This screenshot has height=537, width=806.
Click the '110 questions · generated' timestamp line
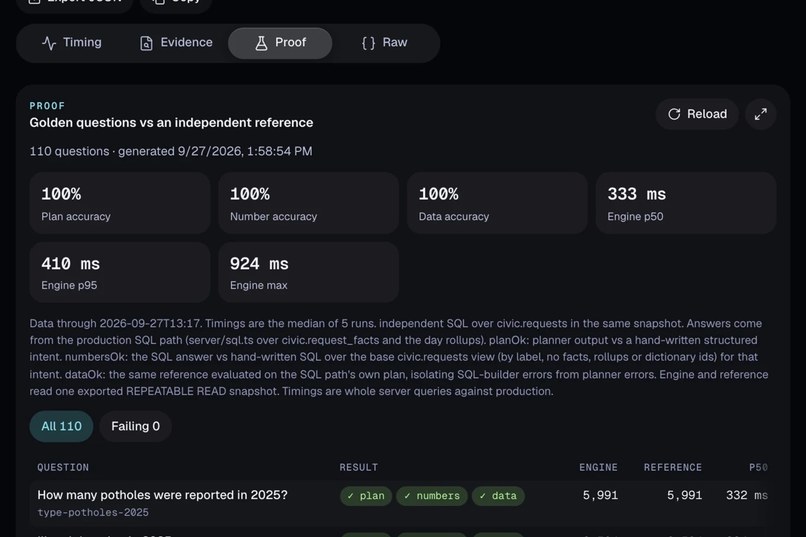point(171,152)
